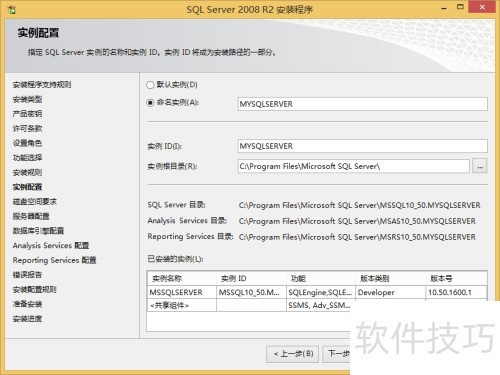Select the 默认实例(D) radio button
This screenshot has width=500, height=375.
[x=150, y=85]
